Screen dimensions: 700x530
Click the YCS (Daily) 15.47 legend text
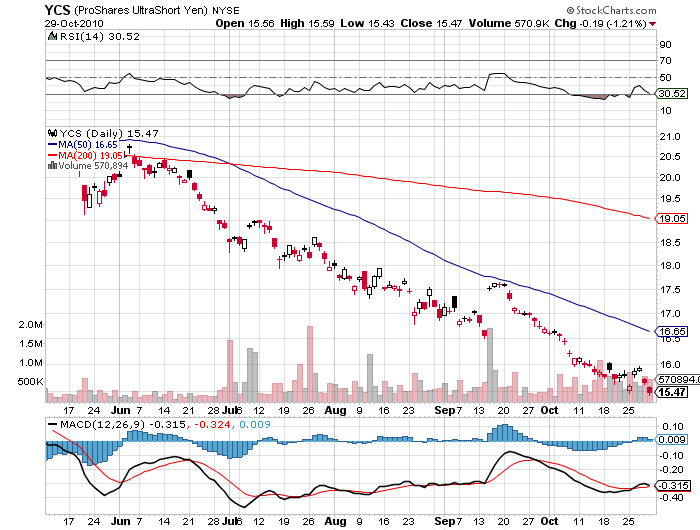[x=109, y=133]
